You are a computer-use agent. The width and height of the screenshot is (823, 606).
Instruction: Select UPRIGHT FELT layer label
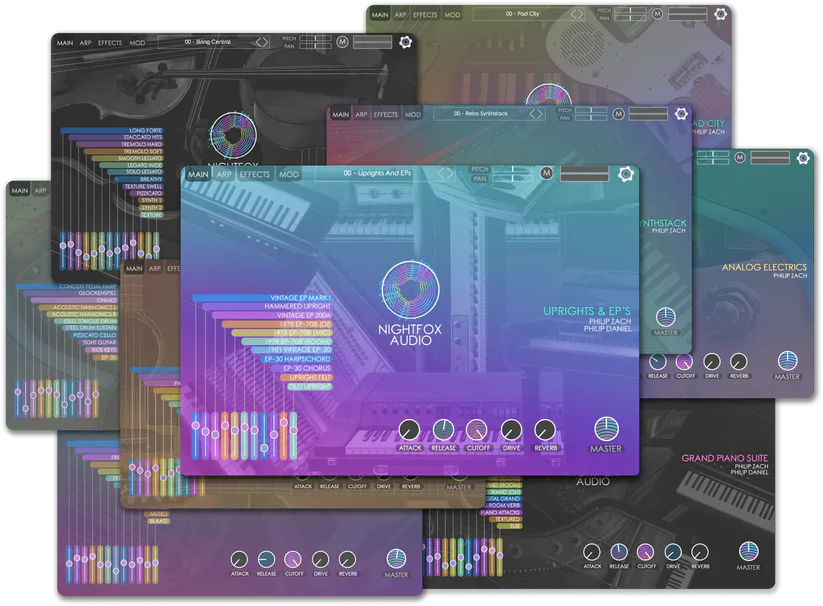tap(311, 378)
